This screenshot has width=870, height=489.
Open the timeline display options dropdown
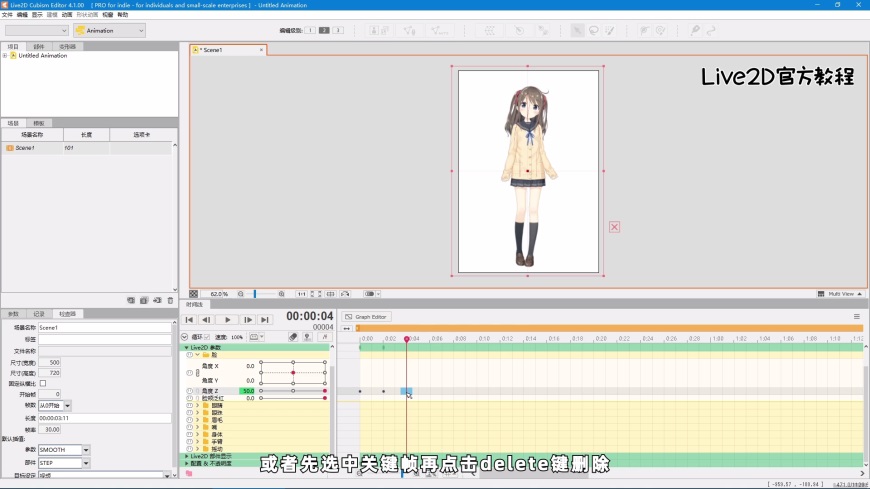256,337
